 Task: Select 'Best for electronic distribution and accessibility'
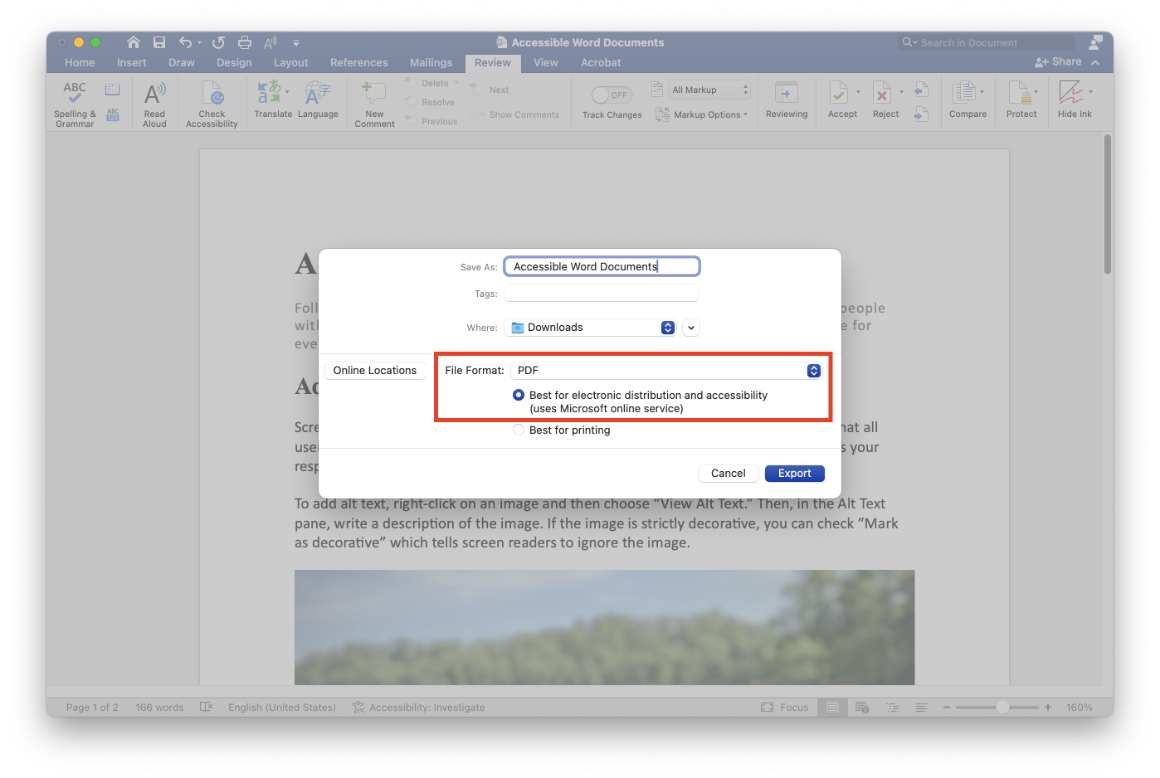coord(518,395)
